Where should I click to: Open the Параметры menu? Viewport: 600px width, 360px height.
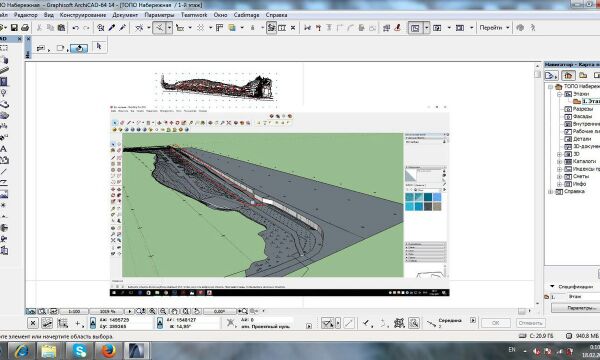pos(159,15)
